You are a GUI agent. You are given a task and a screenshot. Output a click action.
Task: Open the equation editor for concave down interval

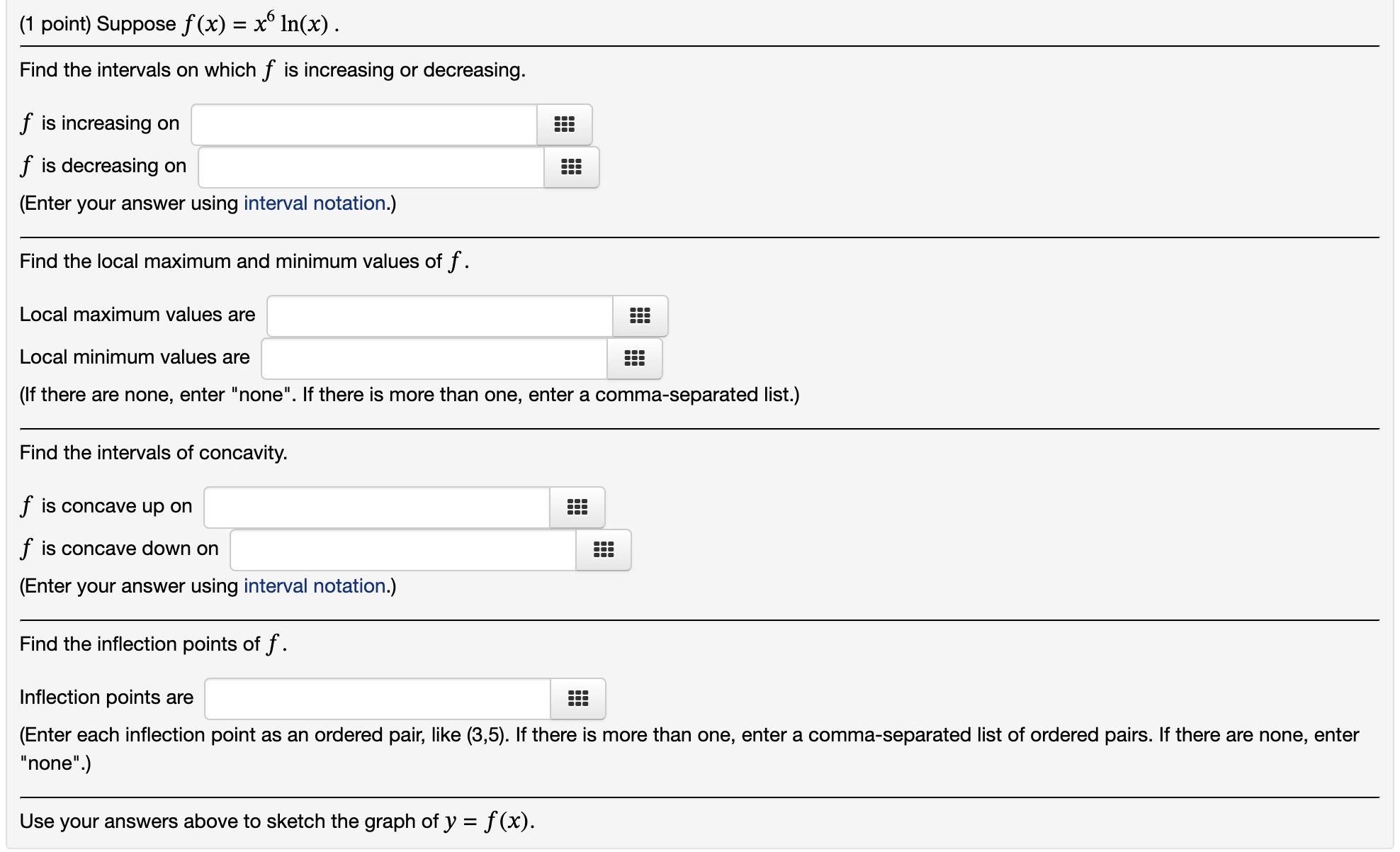tap(603, 550)
